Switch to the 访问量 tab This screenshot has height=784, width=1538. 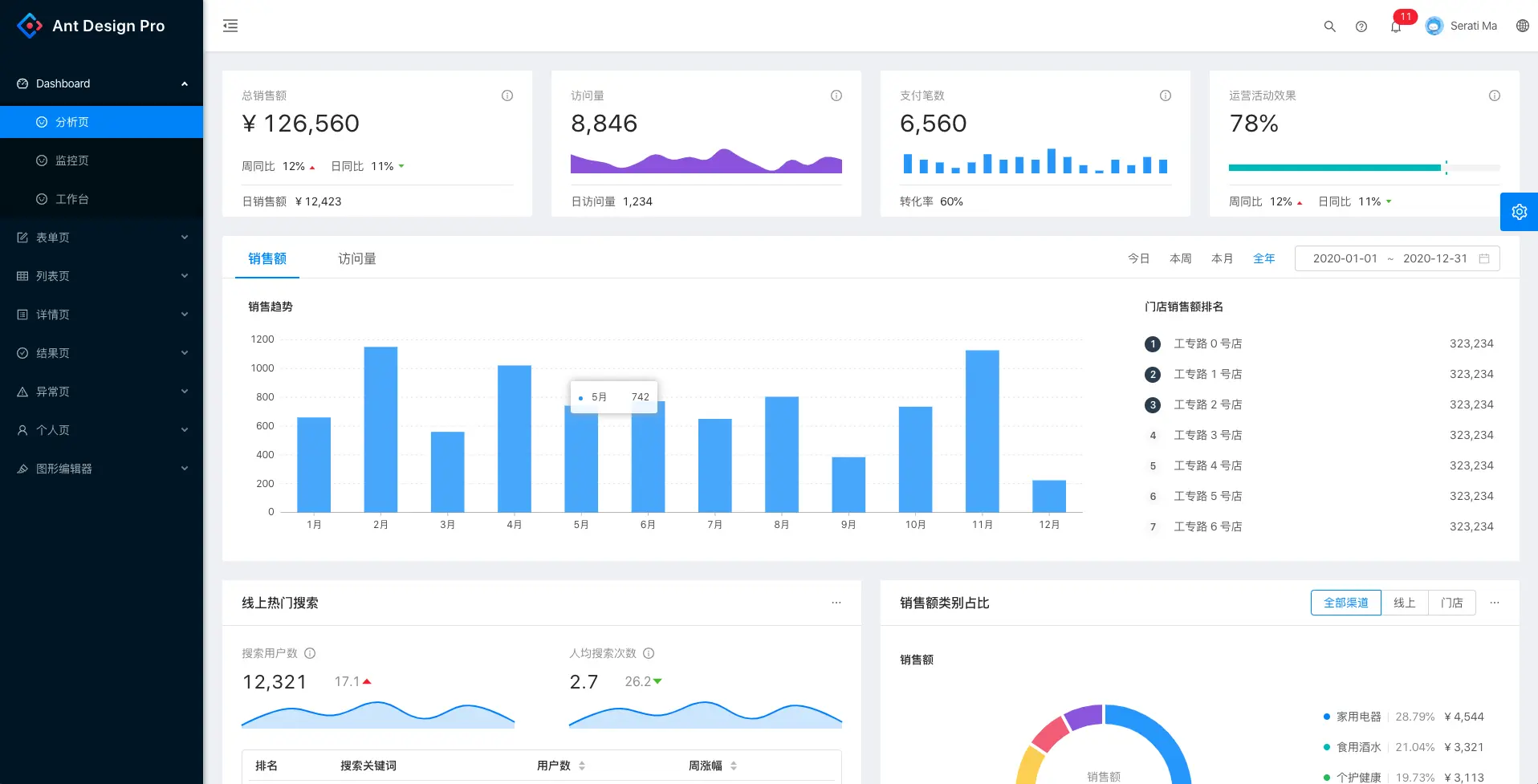click(x=357, y=258)
